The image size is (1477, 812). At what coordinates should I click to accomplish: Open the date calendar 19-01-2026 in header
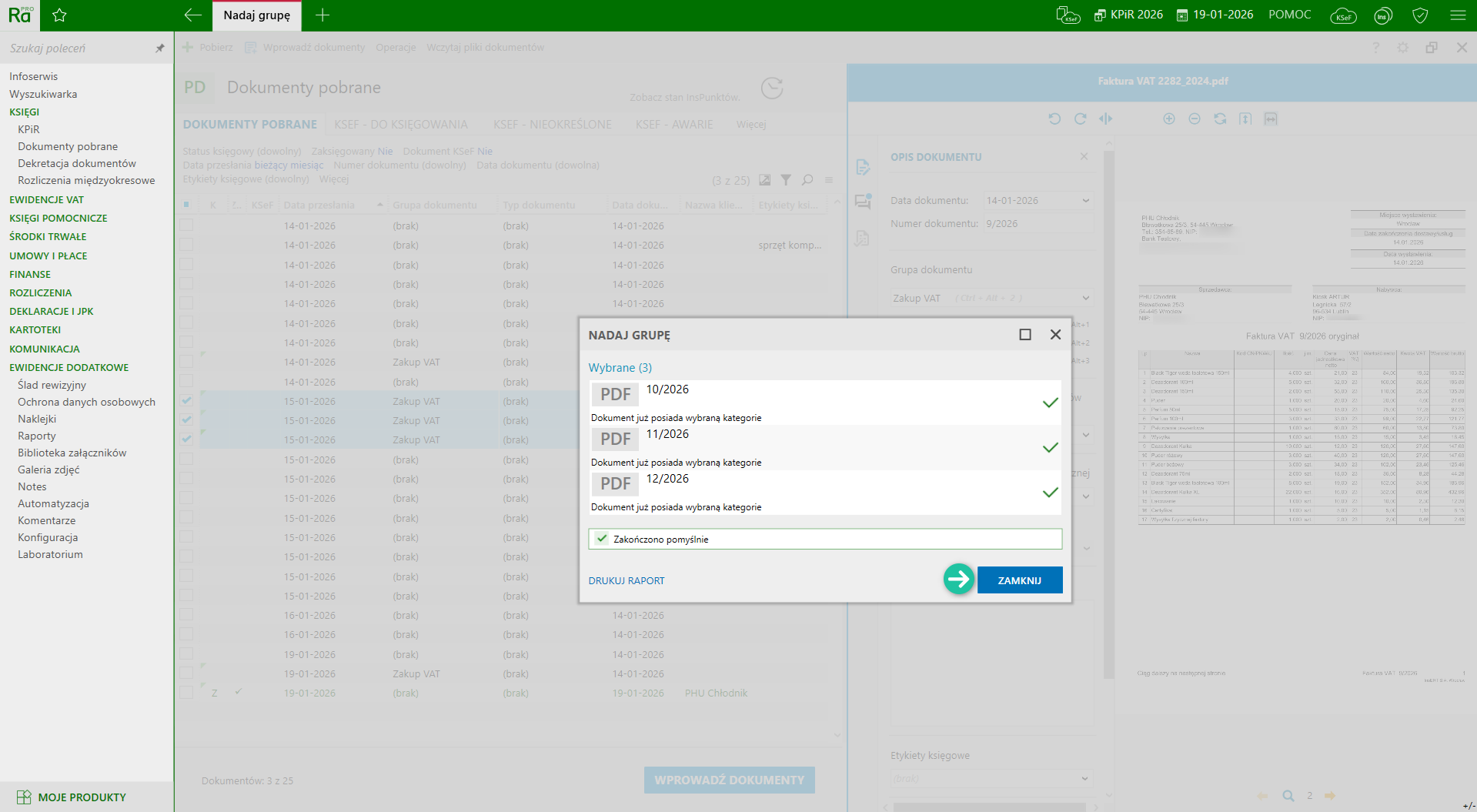point(1215,15)
